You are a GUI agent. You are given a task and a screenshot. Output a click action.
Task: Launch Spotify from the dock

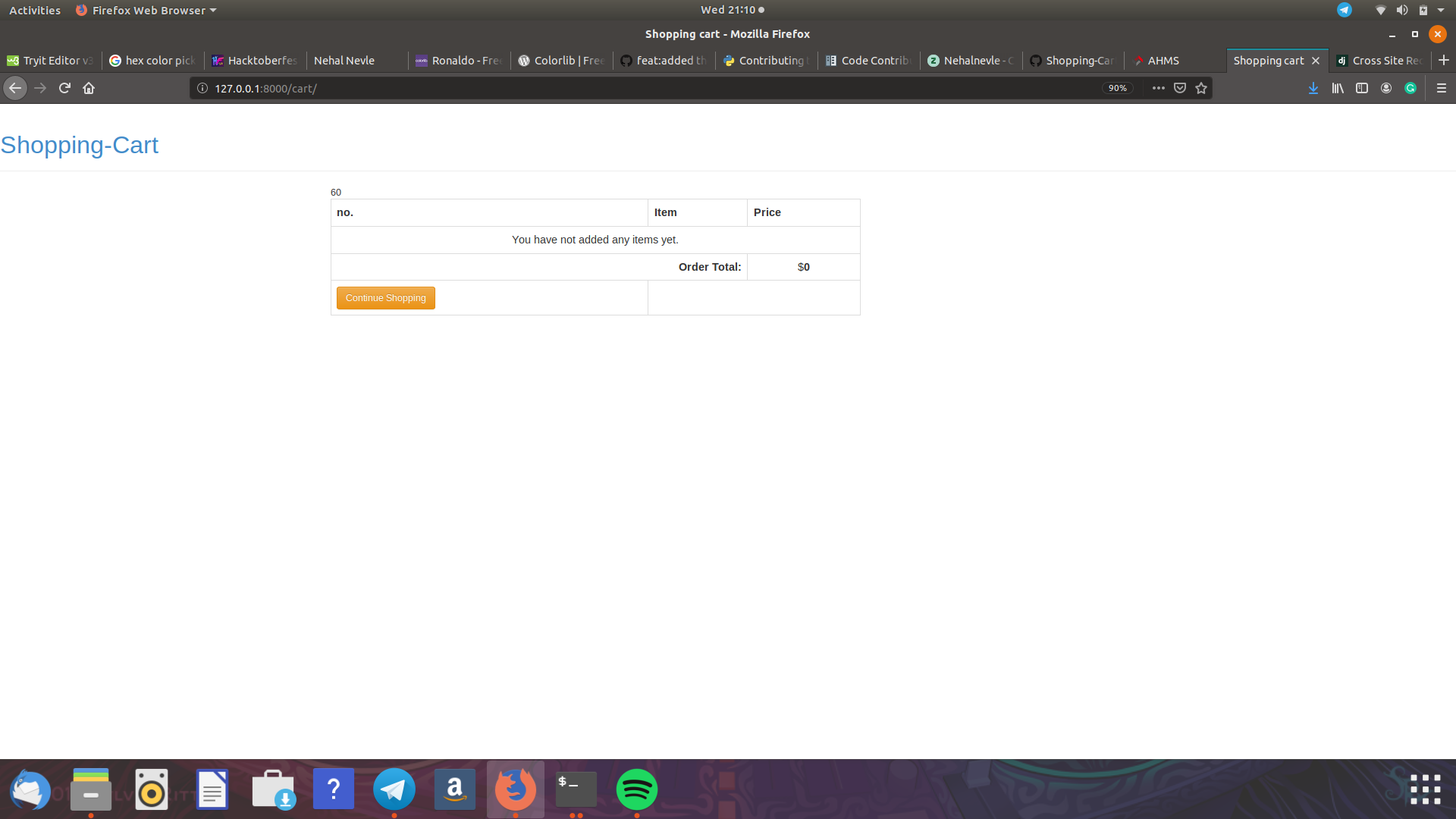point(636,789)
